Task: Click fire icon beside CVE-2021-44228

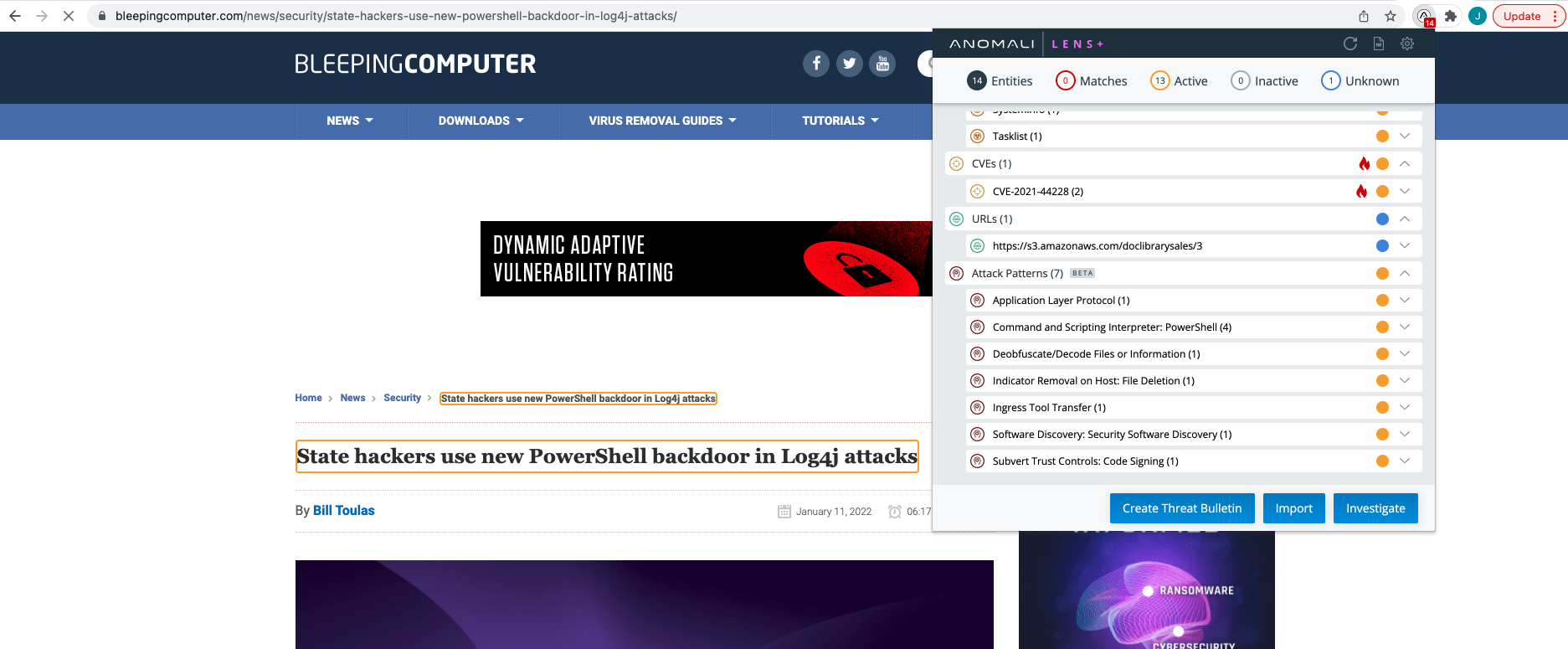Action: [1361, 191]
